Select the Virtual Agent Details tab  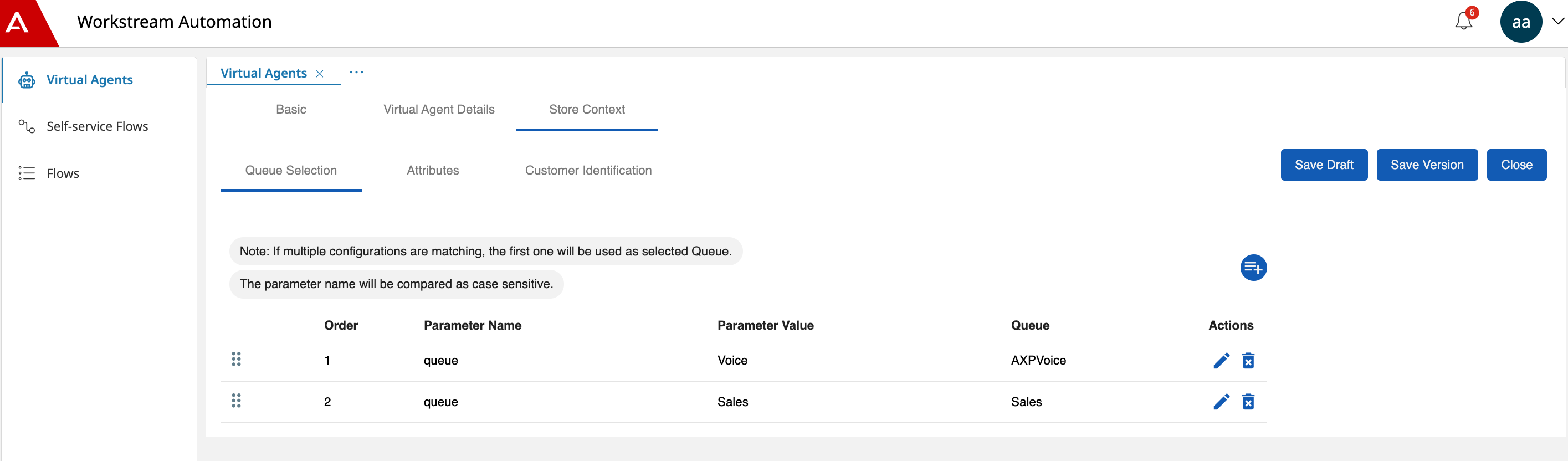coord(439,110)
